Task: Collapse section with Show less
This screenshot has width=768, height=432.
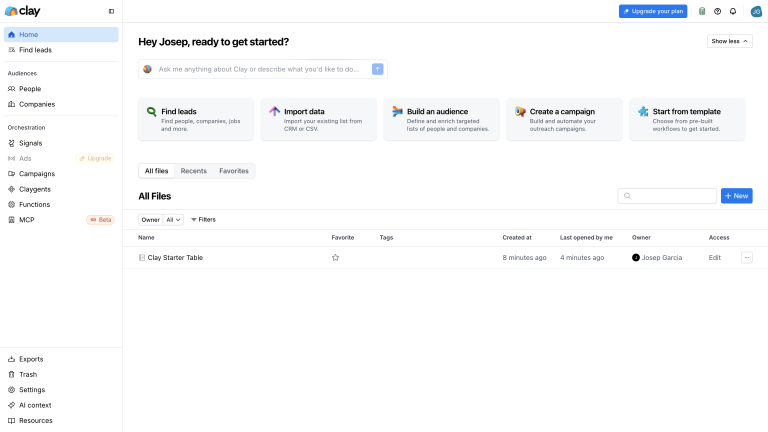Action: coord(729,41)
